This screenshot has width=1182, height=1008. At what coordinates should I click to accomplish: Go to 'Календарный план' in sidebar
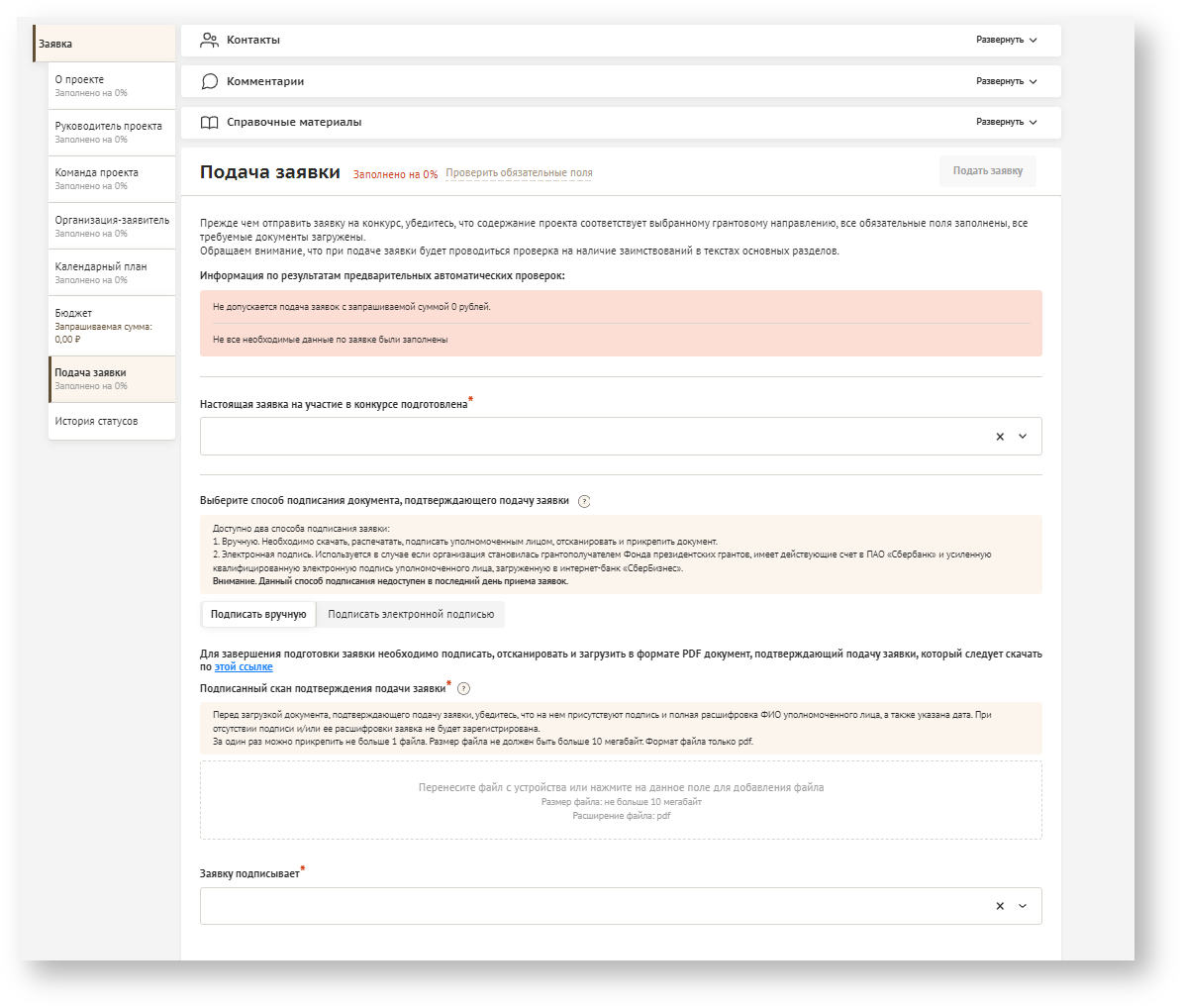[x=111, y=272]
